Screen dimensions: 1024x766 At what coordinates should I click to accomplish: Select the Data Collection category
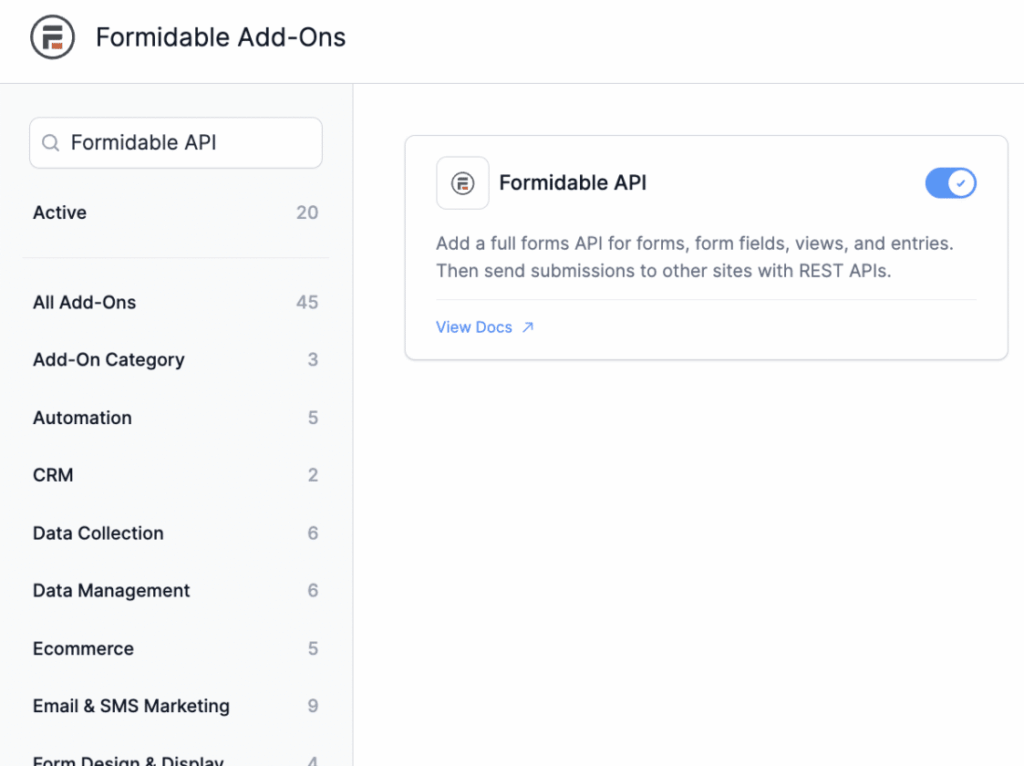click(176, 533)
